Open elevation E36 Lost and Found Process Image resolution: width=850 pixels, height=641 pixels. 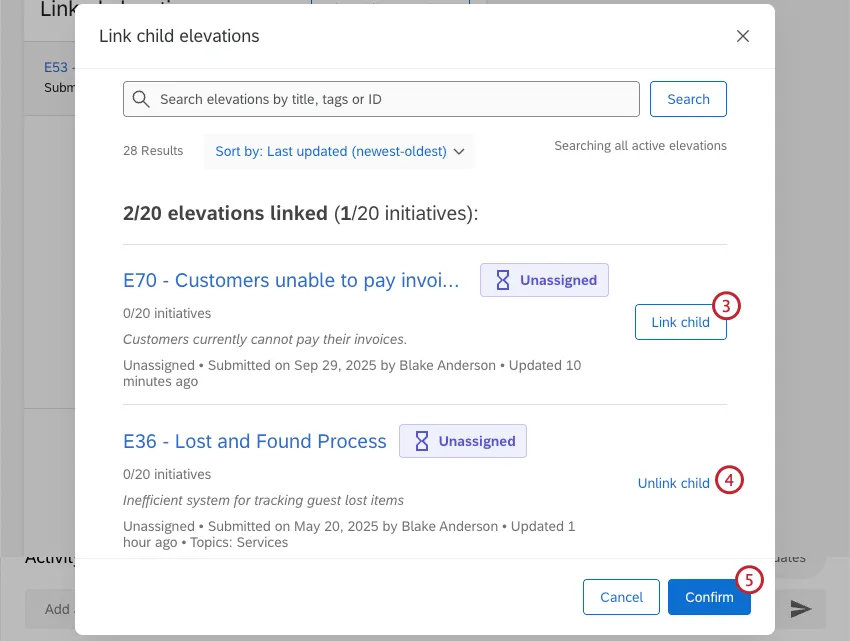tap(254, 440)
